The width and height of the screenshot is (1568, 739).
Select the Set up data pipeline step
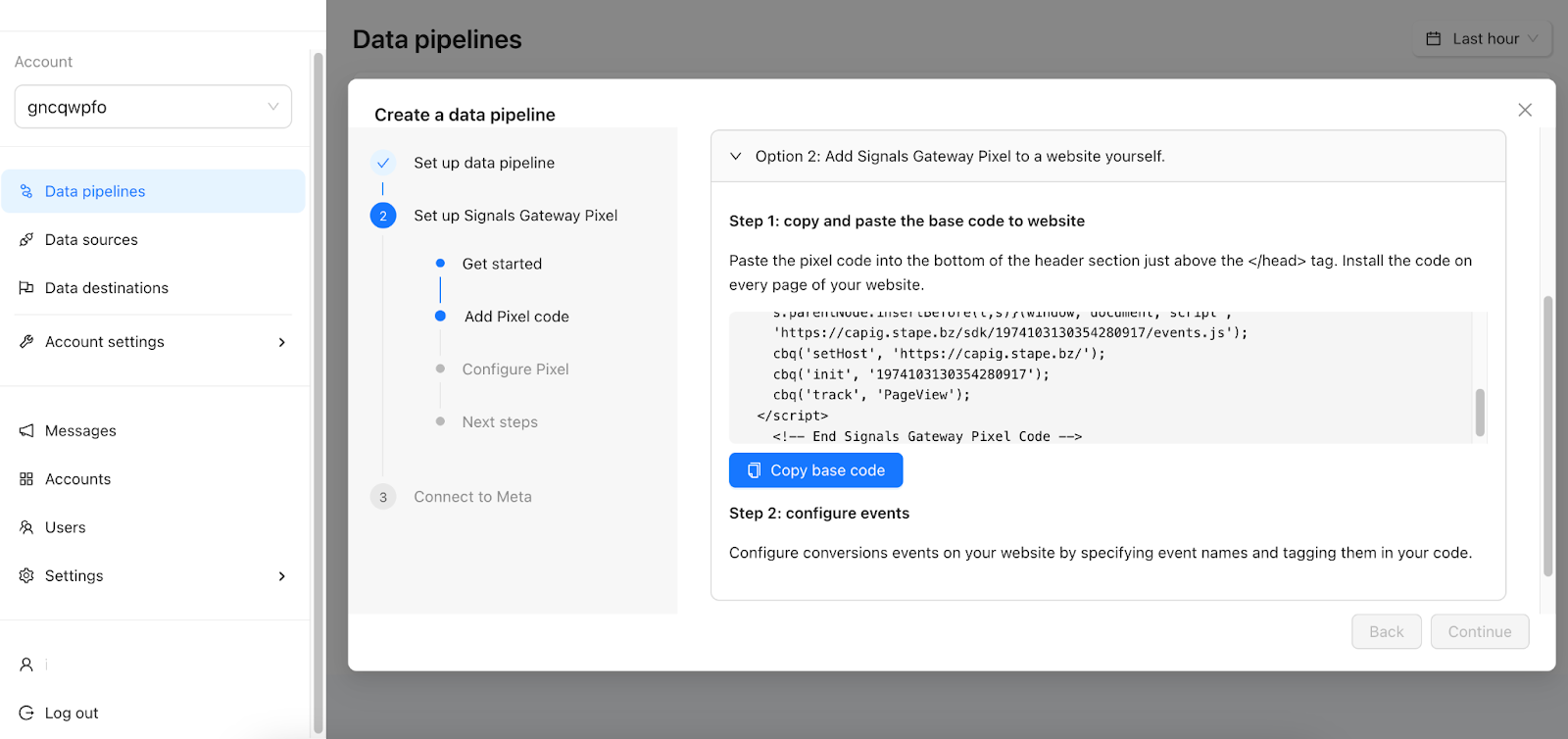pos(484,163)
